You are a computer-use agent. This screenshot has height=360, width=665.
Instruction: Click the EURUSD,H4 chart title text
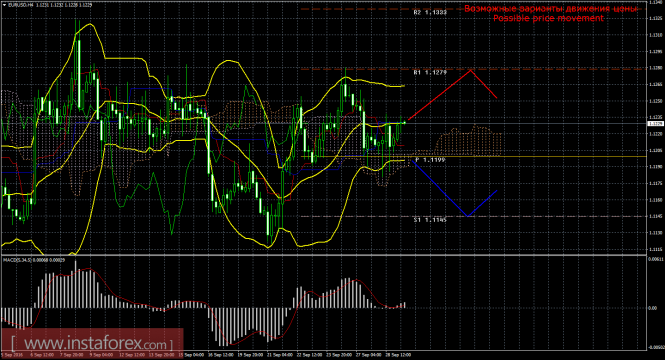21,5
